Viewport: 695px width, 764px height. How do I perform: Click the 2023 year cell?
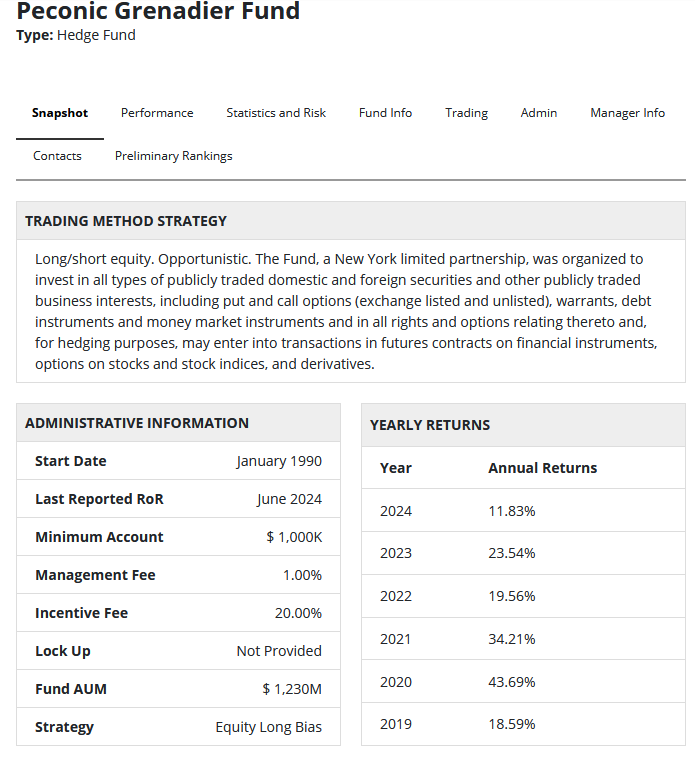coord(396,554)
